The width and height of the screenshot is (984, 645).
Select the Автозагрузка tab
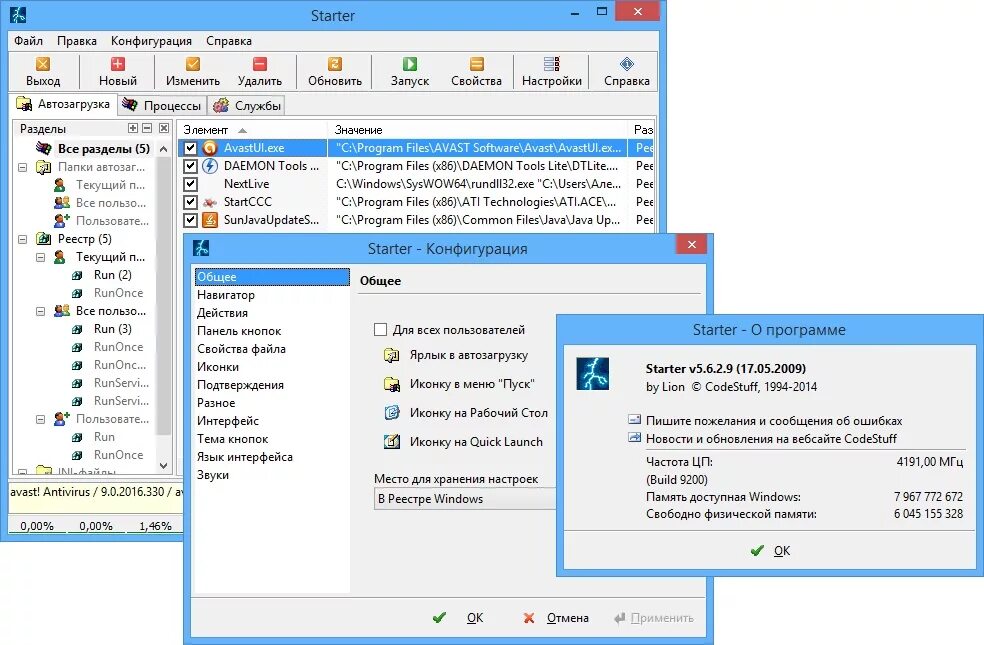point(63,104)
